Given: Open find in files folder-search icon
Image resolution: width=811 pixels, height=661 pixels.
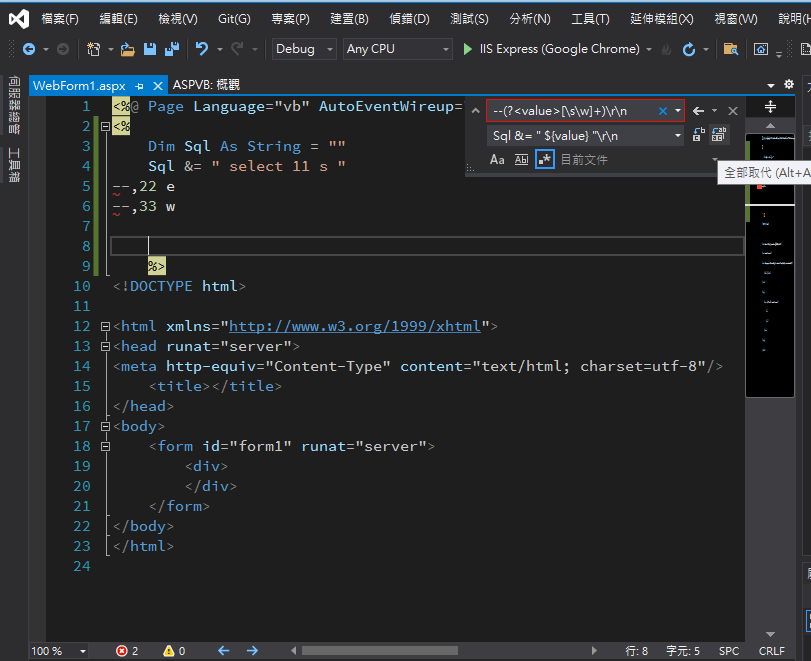Looking at the screenshot, I should coord(730,49).
